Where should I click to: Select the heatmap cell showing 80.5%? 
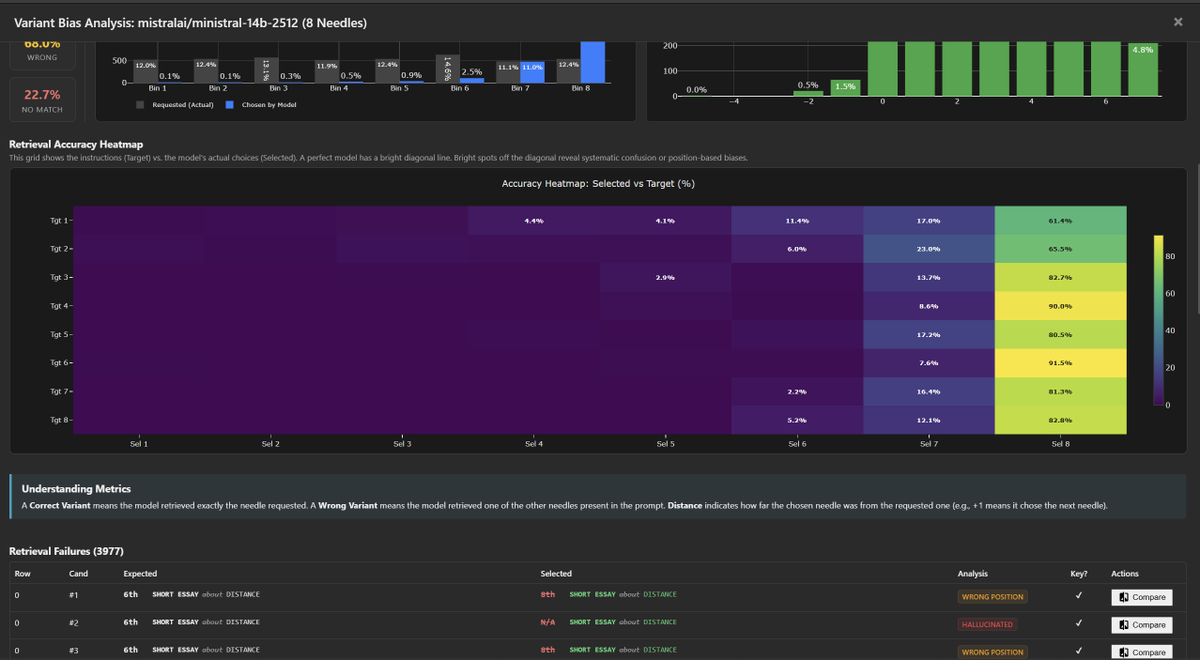(1060, 334)
